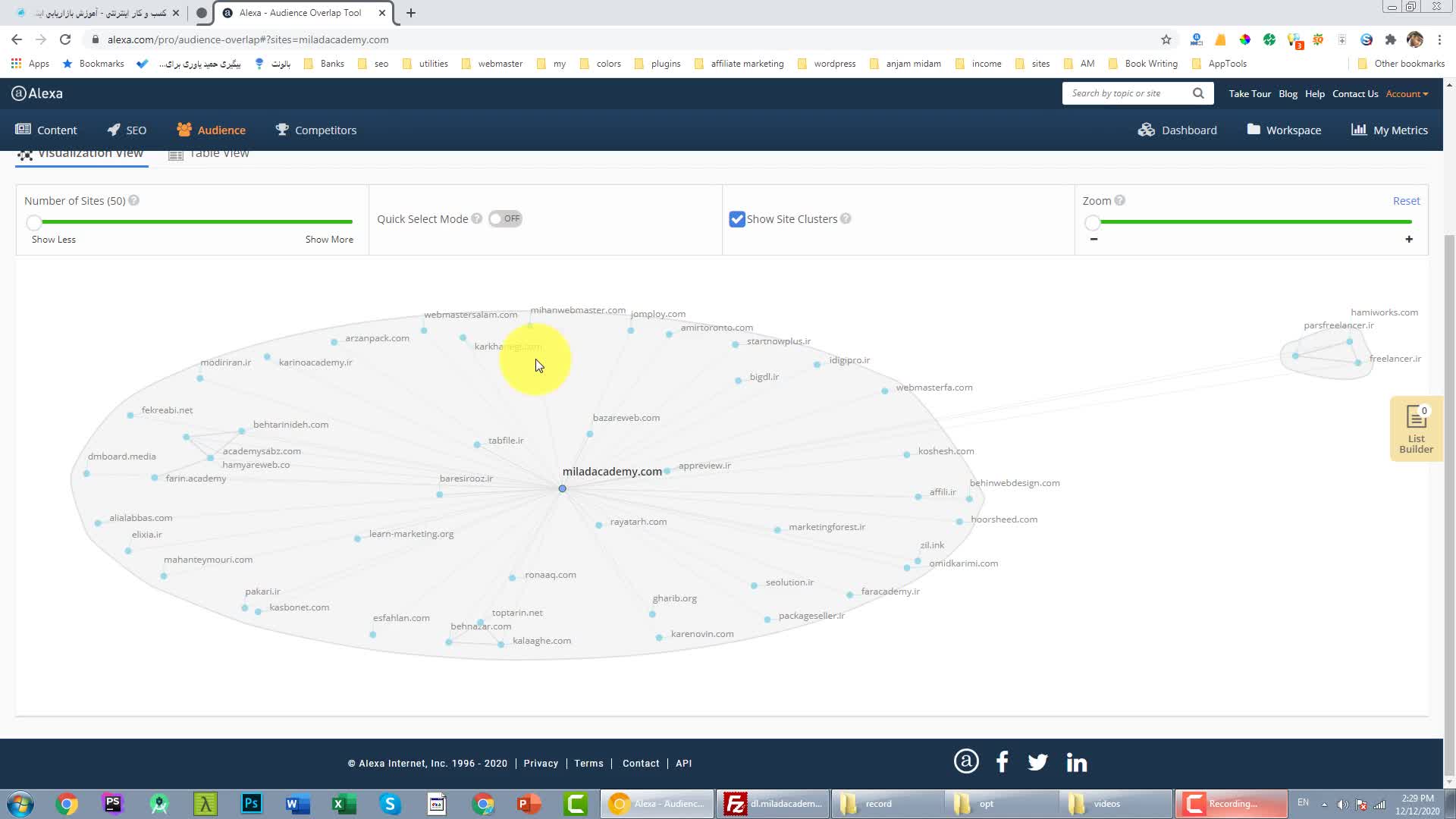The width and height of the screenshot is (1456, 819).
Task: Bookmark this page with star icon
Action: pyautogui.click(x=1166, y=39)
